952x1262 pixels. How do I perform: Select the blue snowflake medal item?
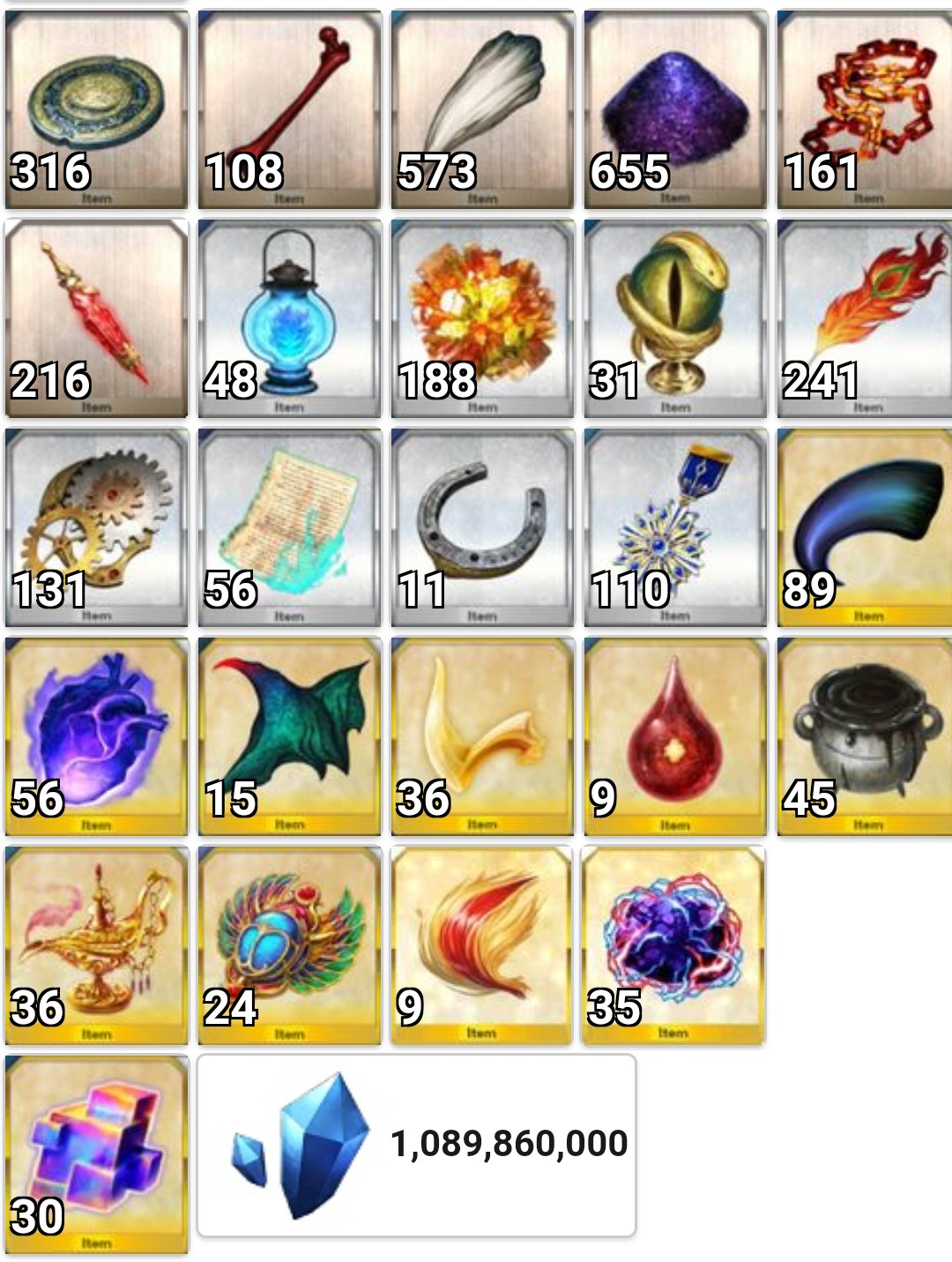point(675,527)
